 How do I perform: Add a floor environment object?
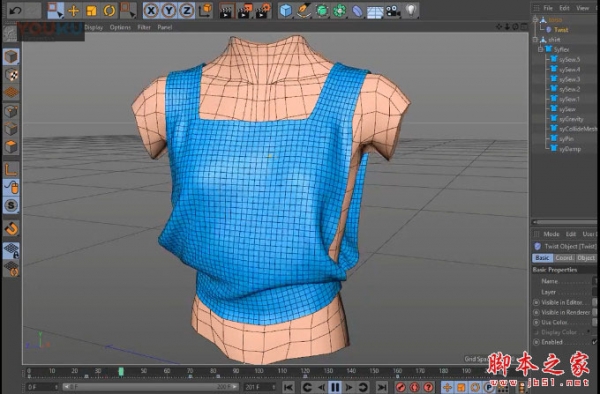point(375,12)
